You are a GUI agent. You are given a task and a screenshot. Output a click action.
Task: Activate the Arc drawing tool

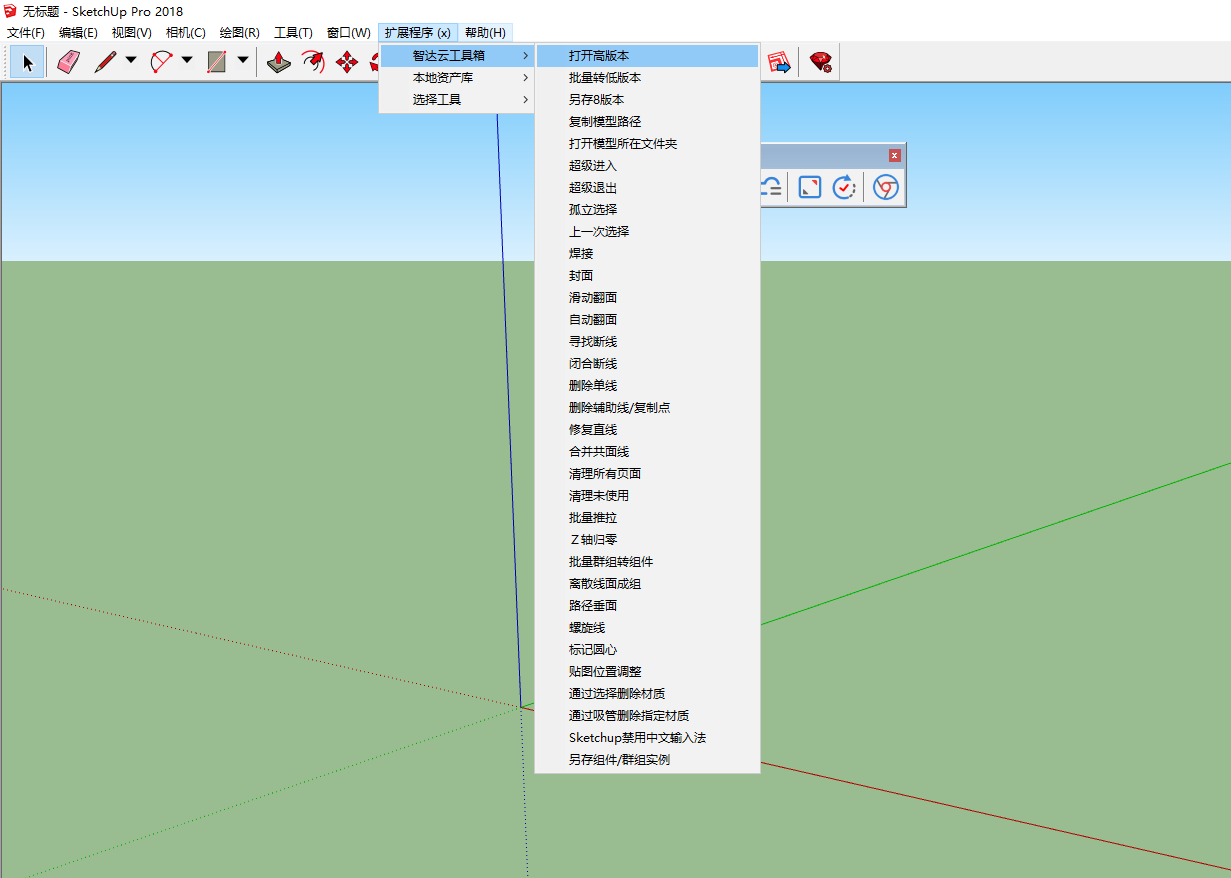tap(161, 63)
